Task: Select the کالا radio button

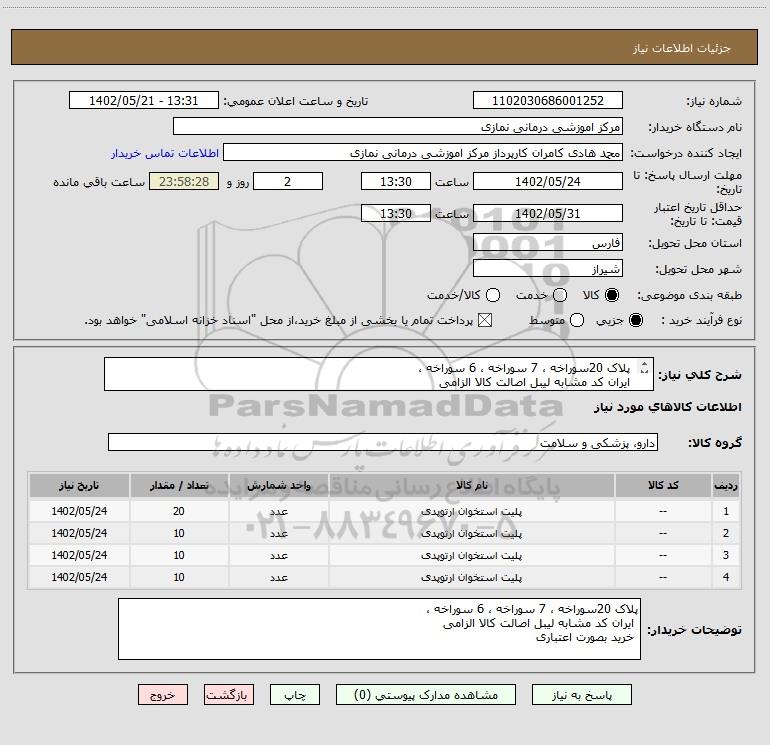Action: pos(612,295)
